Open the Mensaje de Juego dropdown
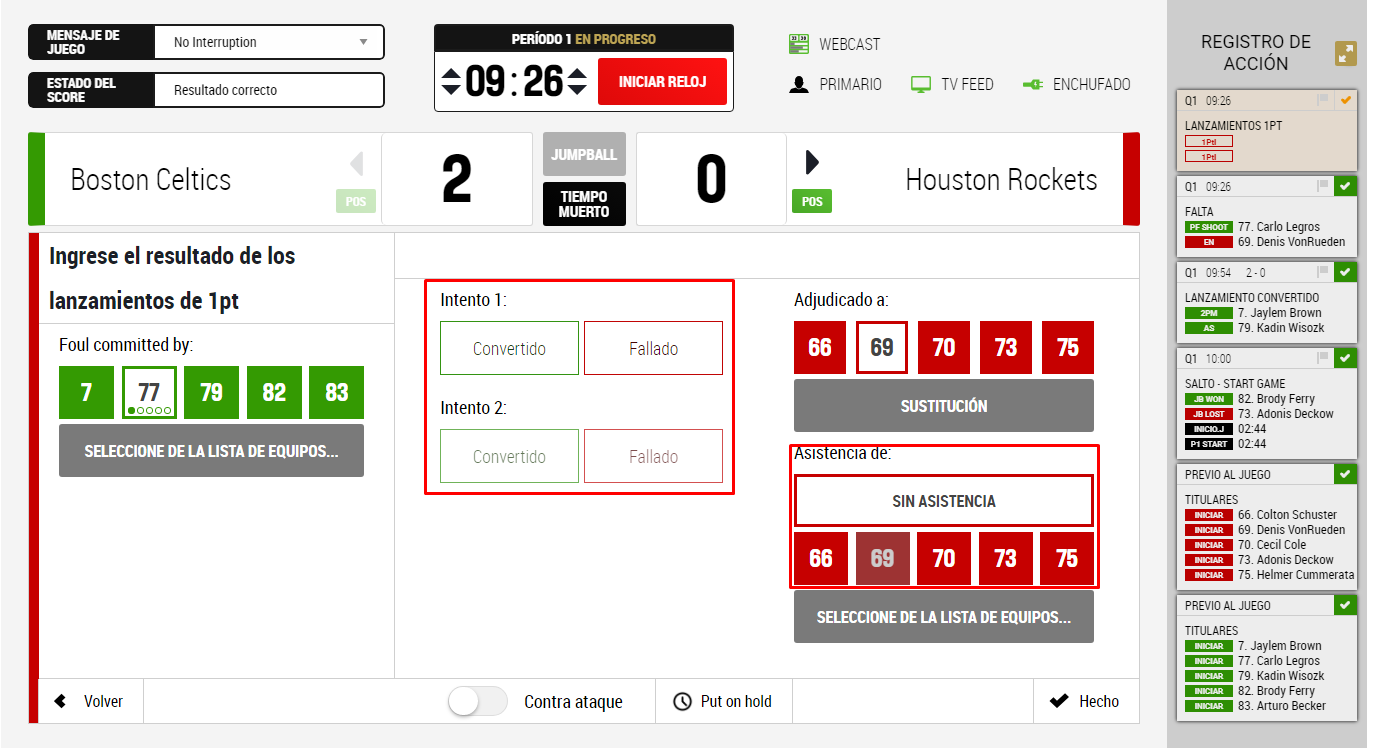 click(269, 42)
